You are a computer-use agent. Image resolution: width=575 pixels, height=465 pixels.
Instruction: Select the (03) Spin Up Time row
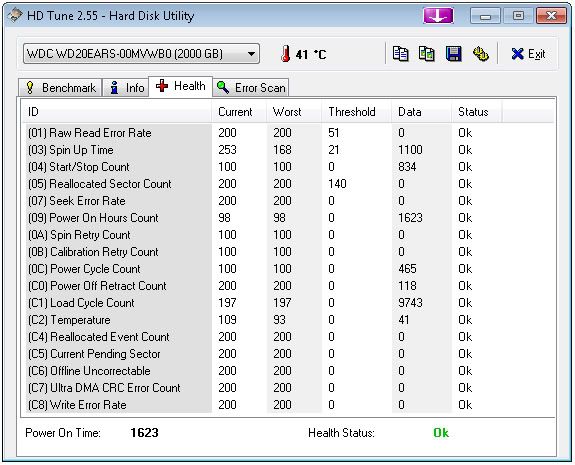[x=264, y=150]
